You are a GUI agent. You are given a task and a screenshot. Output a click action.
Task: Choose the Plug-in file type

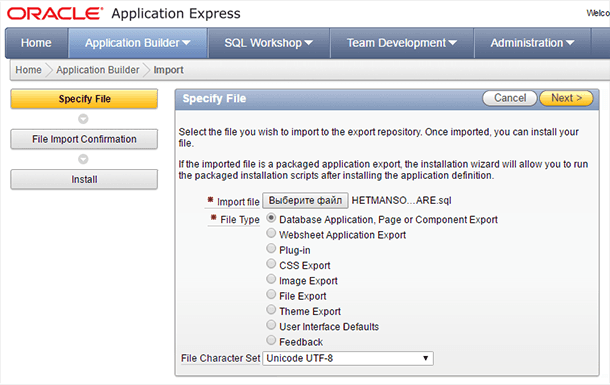271,248
